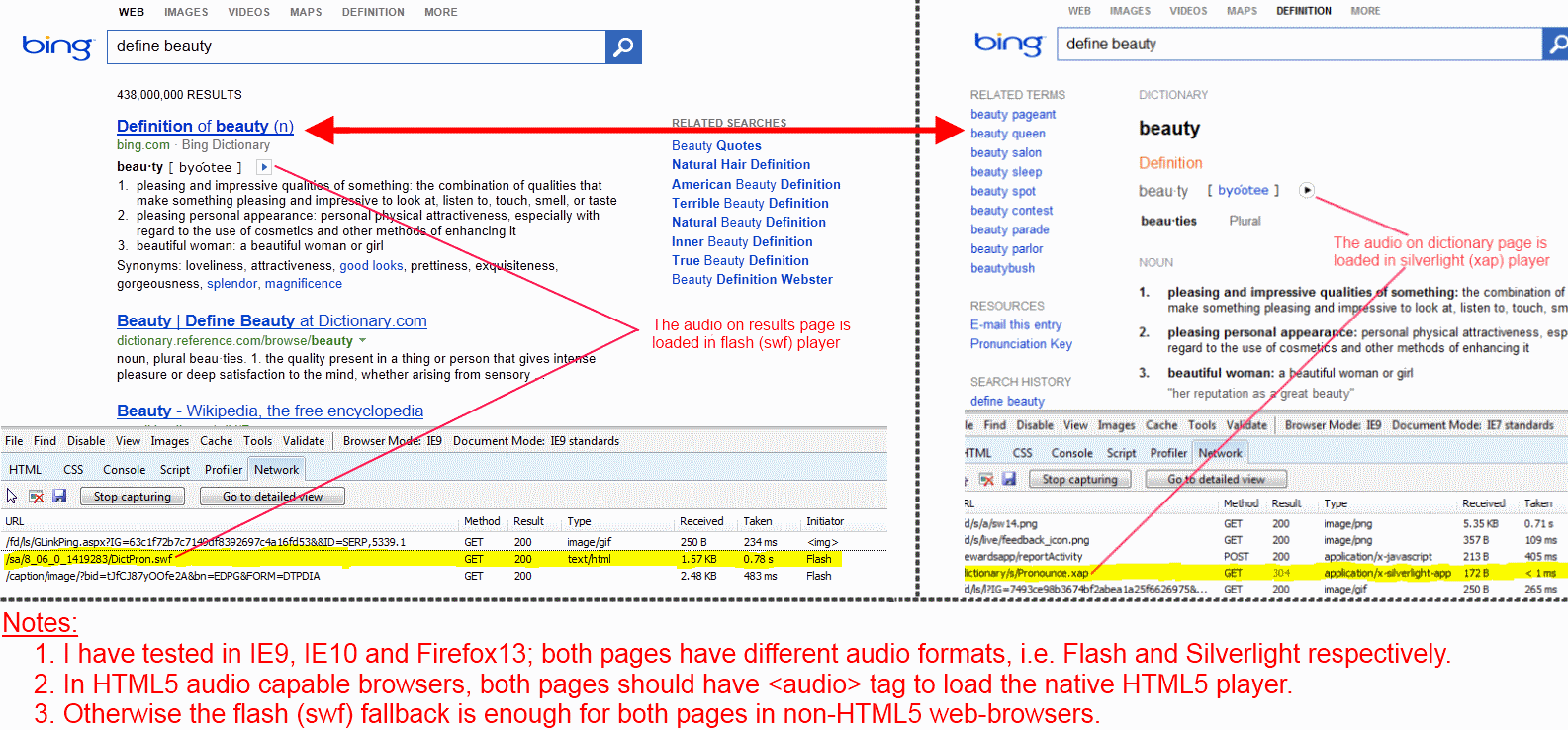Focus the right page search box

point(1300,44)
